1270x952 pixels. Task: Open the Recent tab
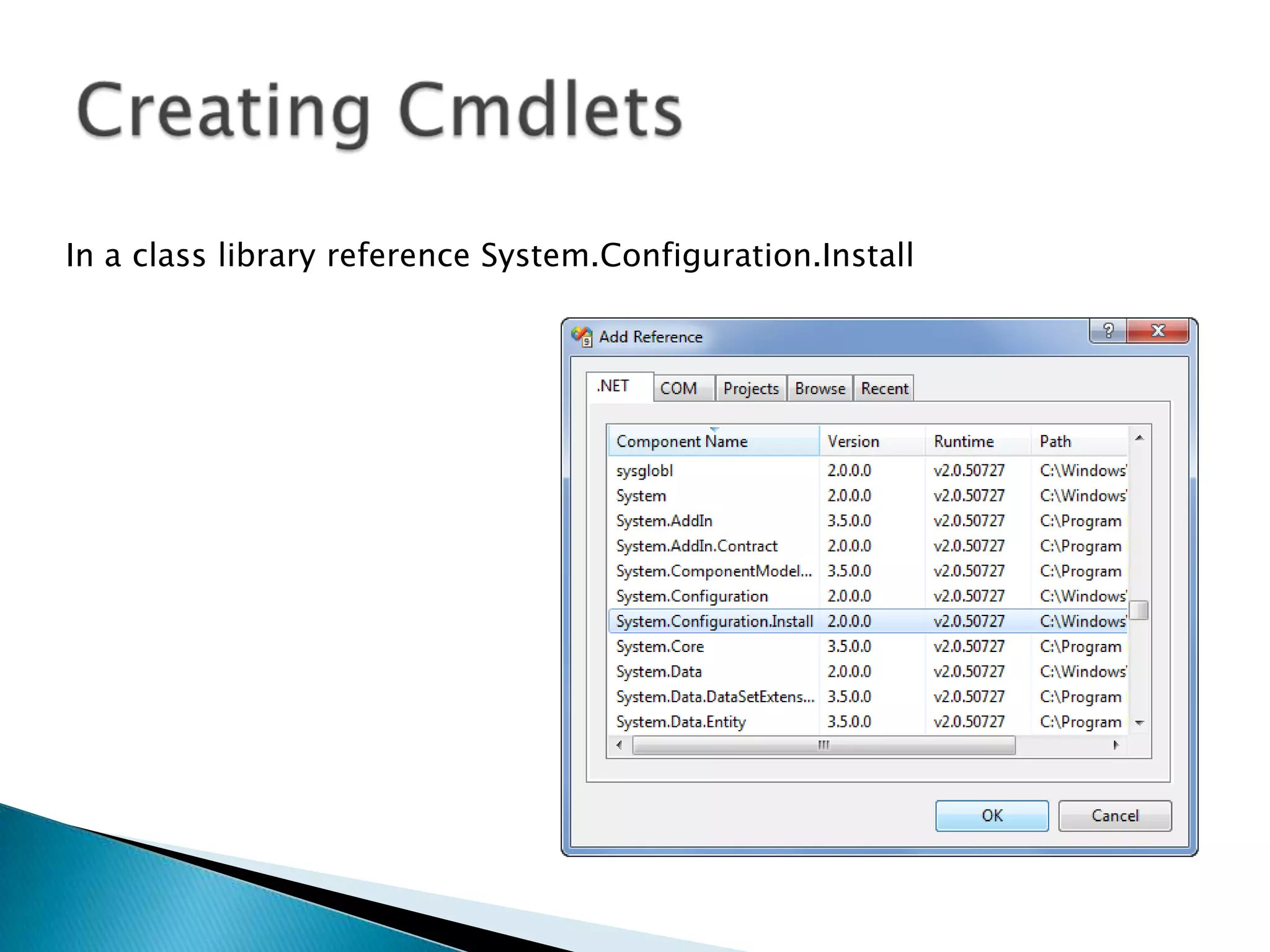pos(884,389)
